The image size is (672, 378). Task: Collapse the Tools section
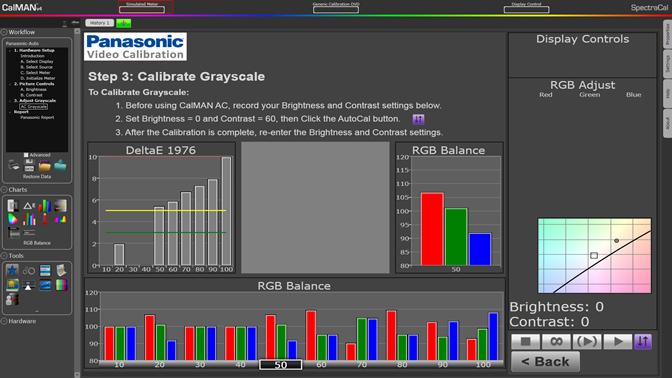[x=4, y=255]
